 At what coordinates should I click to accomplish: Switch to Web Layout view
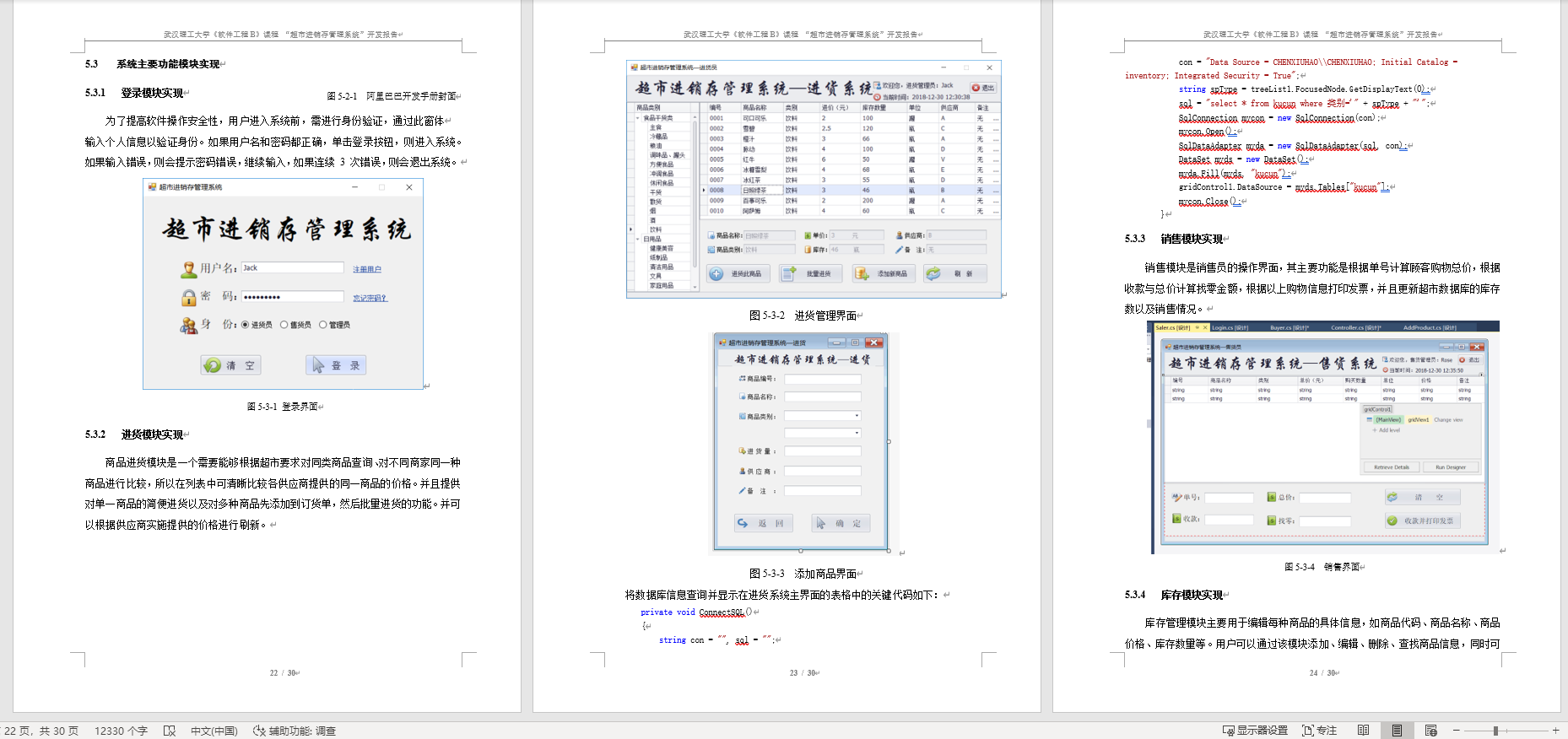(1430, 731)
